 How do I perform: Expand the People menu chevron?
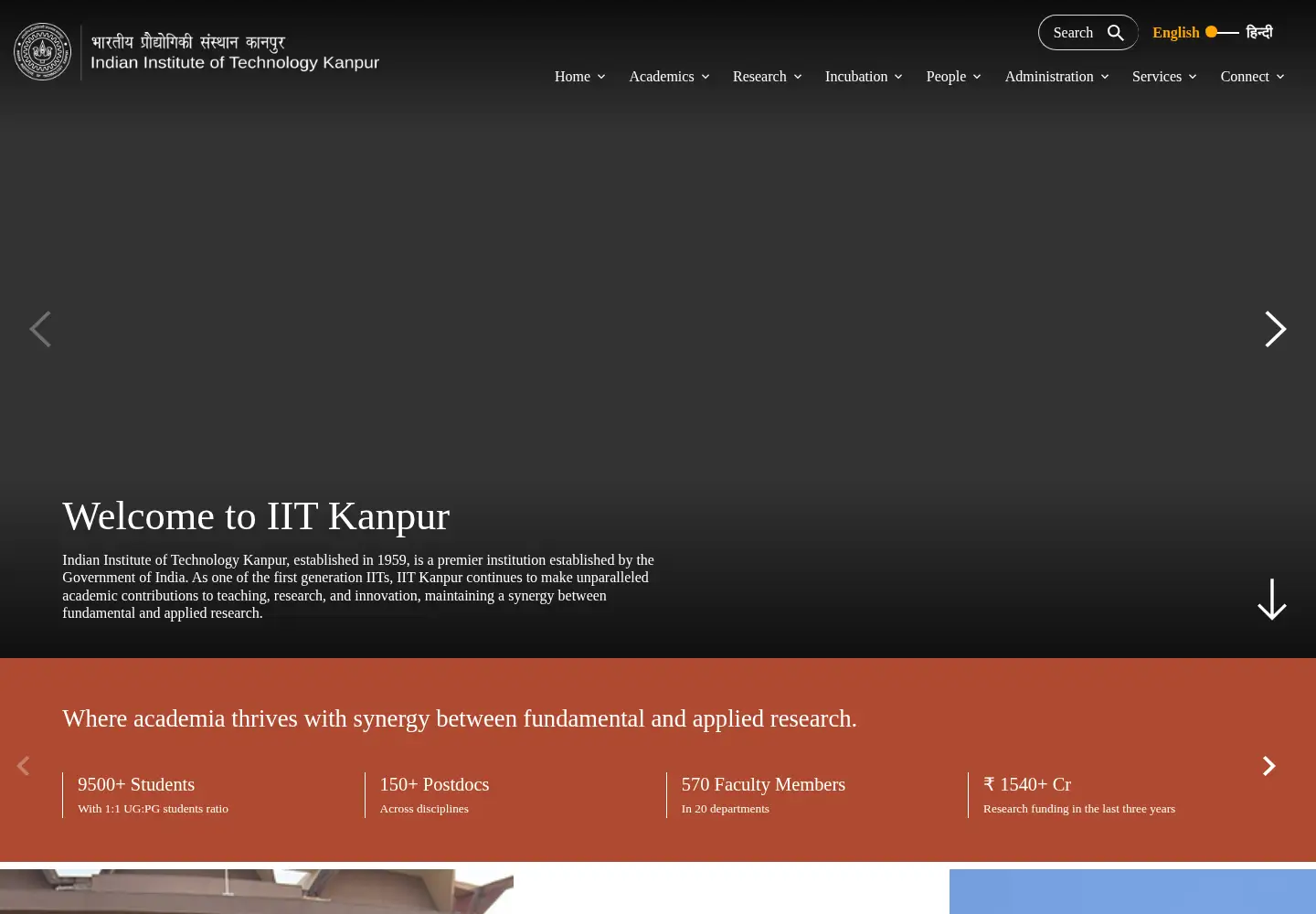click(977, 77)
